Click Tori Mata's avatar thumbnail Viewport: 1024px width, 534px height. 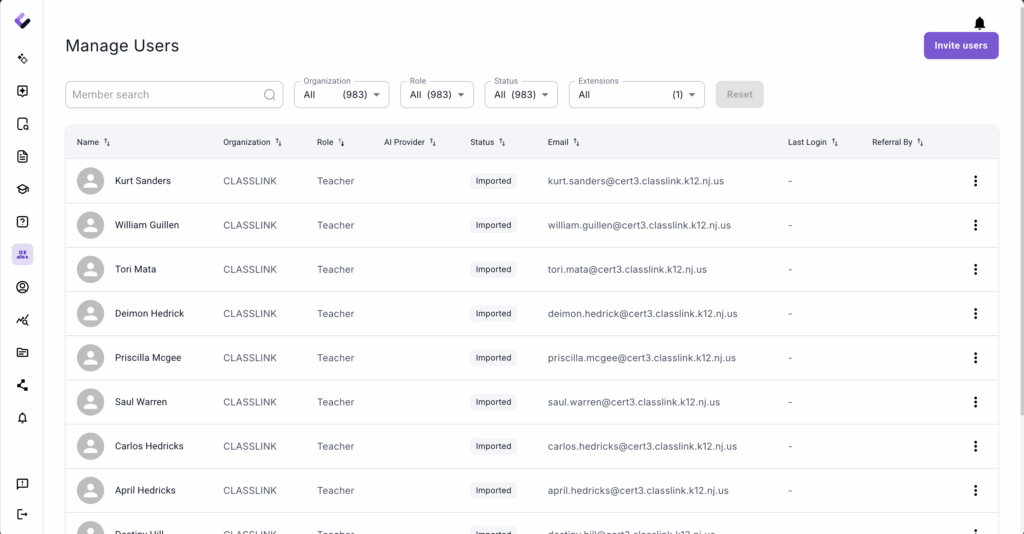91,269
